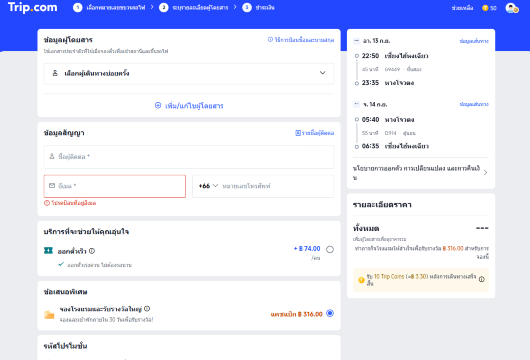Open Trip Coins balance showing 50

click(x=489, y=8)
